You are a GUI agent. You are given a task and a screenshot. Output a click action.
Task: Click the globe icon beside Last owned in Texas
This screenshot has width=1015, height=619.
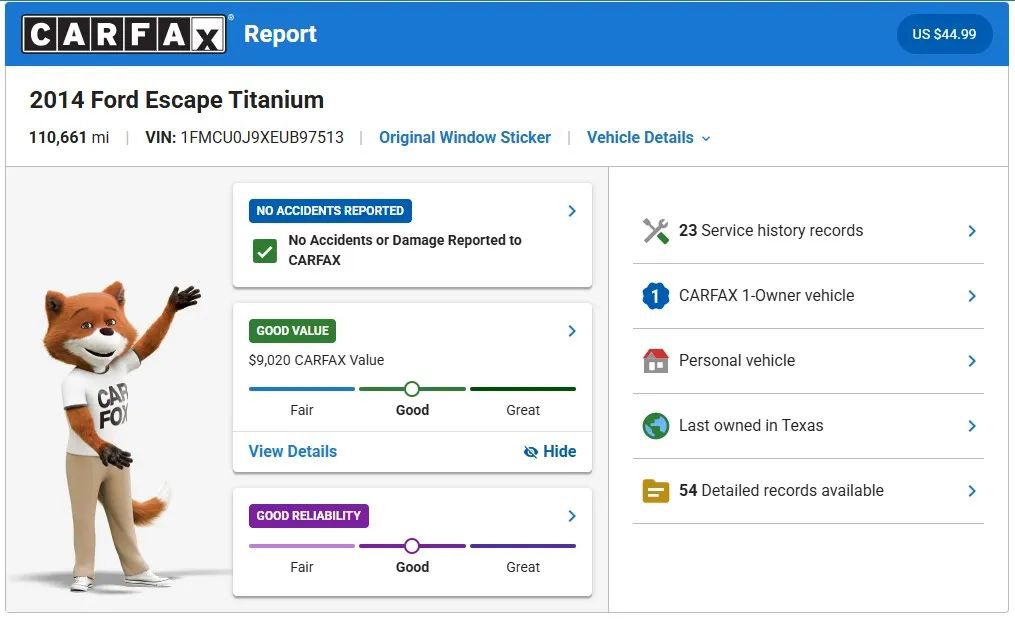[655, 425]
